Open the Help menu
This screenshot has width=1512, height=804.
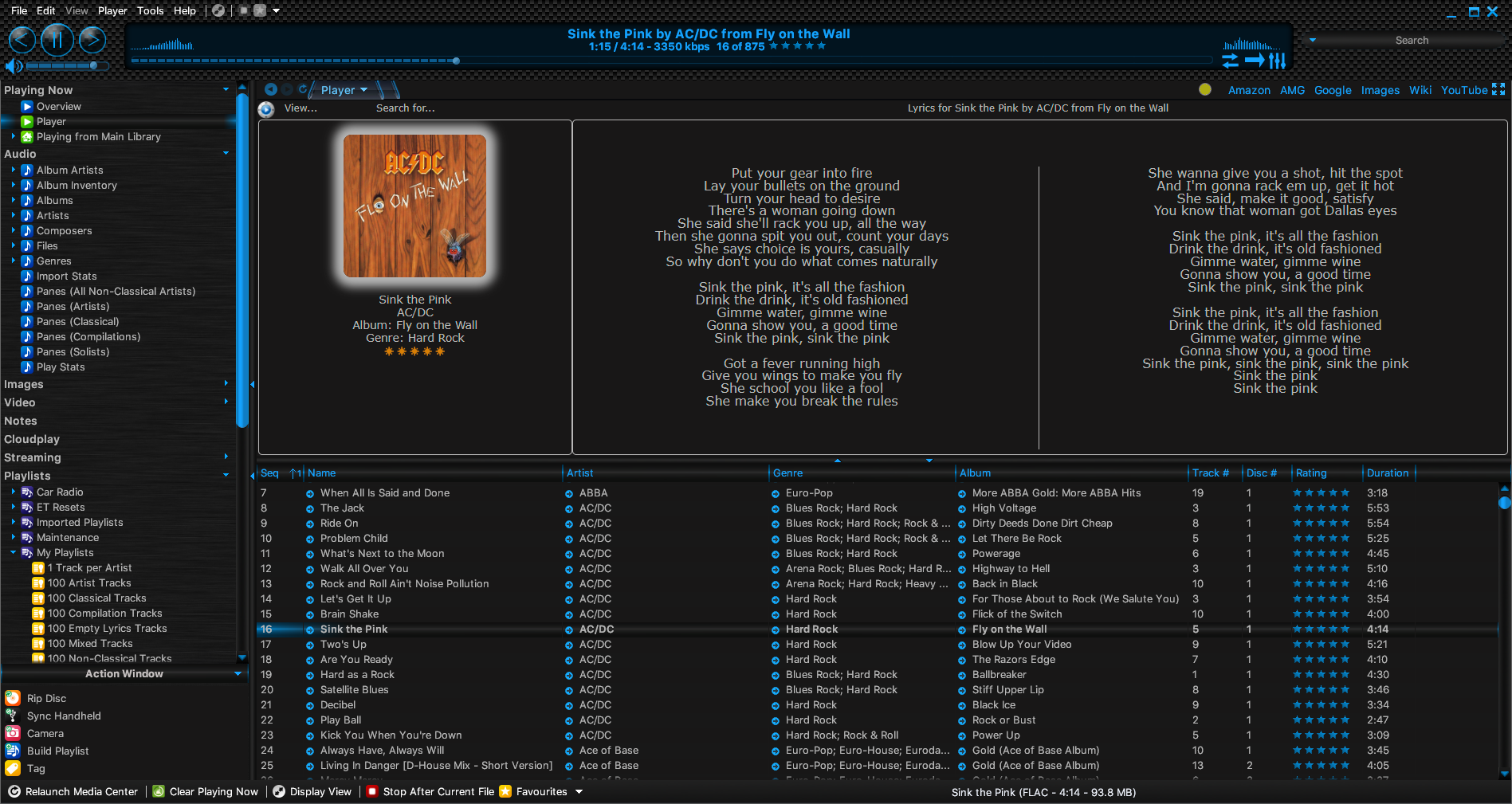coord(185,10)
